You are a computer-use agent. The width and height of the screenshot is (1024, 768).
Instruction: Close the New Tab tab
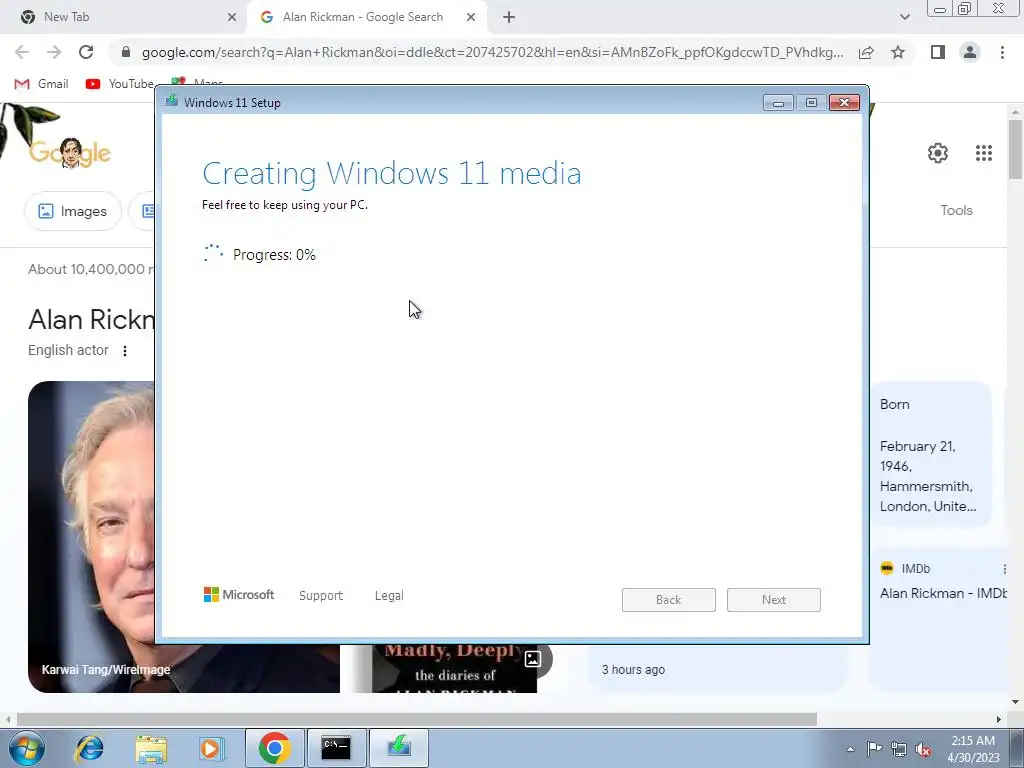coord(232,17)
